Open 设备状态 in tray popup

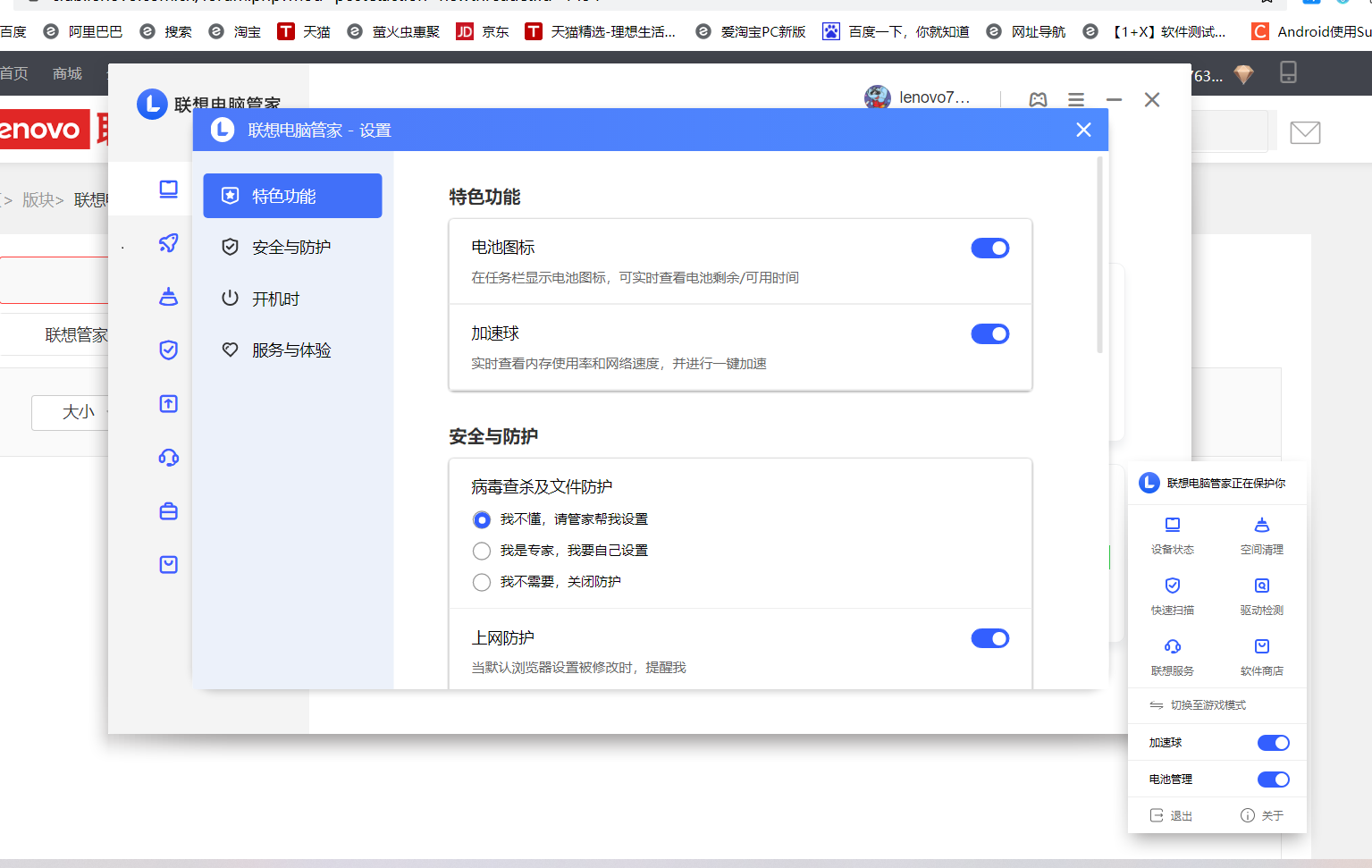pos(1173,535)
